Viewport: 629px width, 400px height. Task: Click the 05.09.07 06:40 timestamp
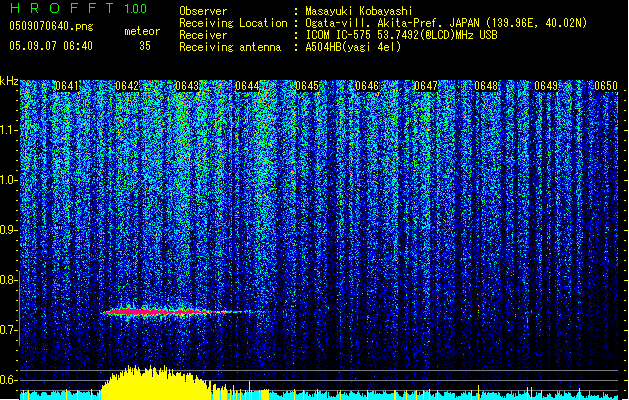pyautogui.click(x=50, y=46)
